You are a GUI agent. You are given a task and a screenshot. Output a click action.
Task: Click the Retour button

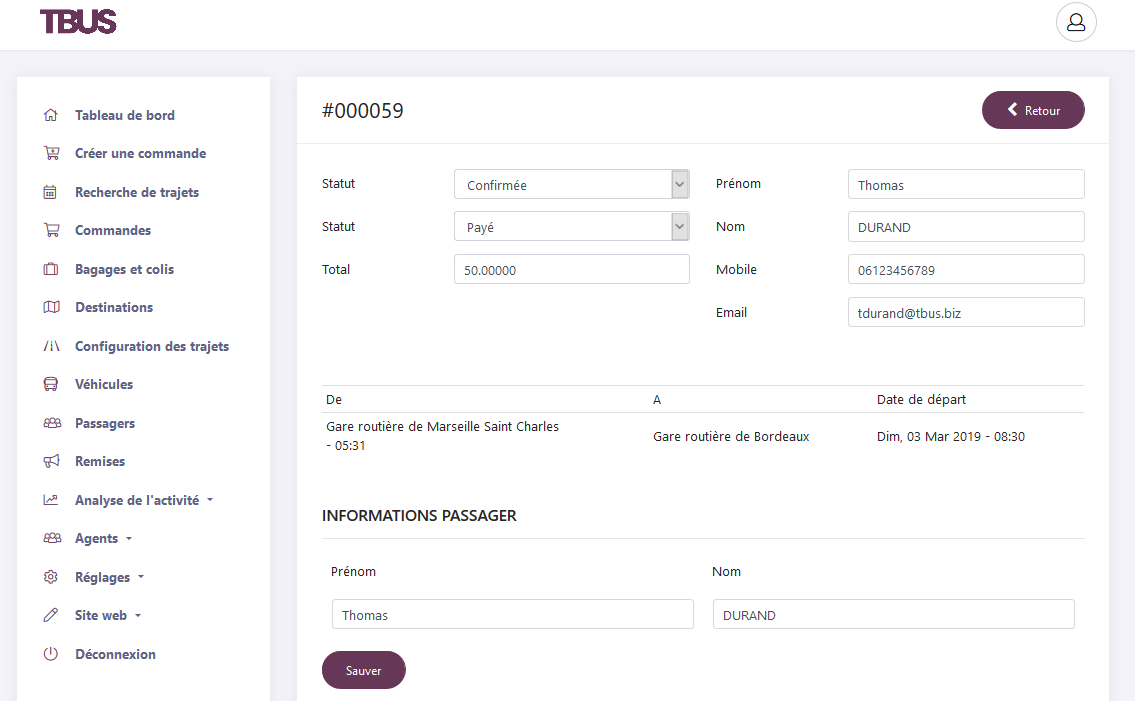1033,110
